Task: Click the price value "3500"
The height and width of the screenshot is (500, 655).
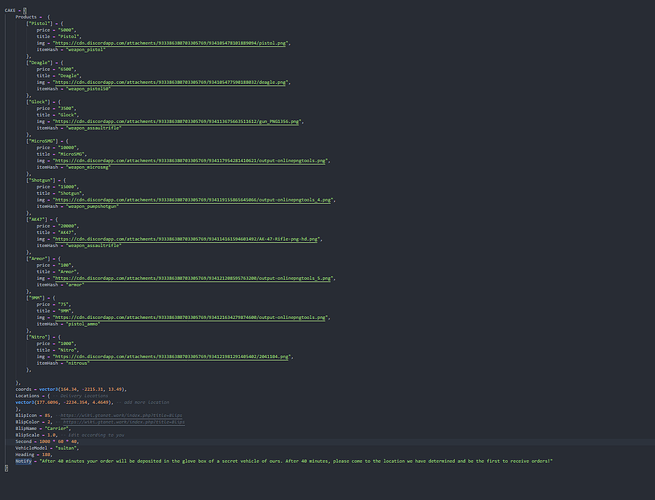Action: (x=66, y=109)
